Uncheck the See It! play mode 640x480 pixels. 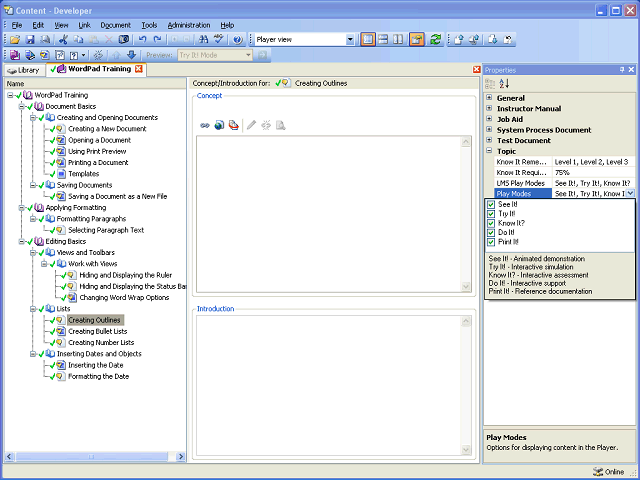click(x=491, y=204)
